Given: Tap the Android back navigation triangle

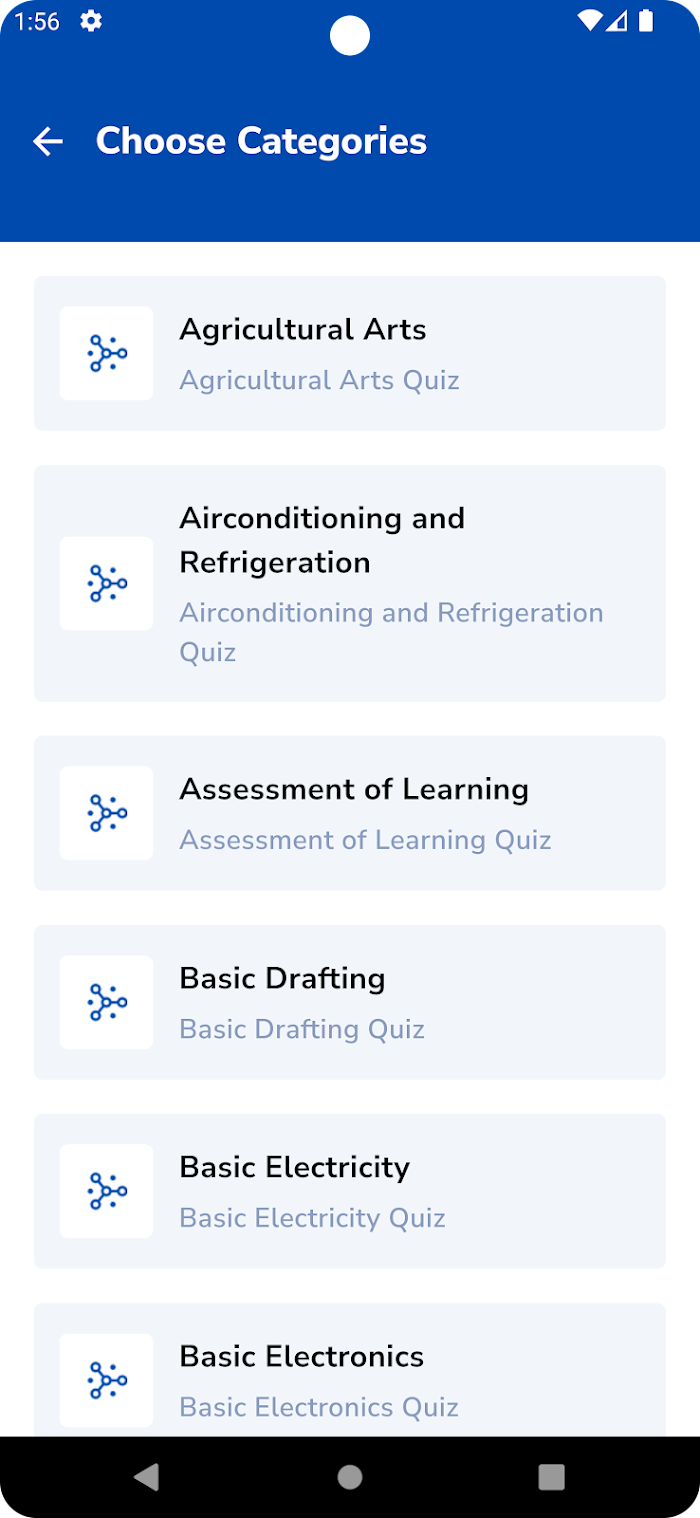Looking at the screenshot, I should (x=147, y=1477).
